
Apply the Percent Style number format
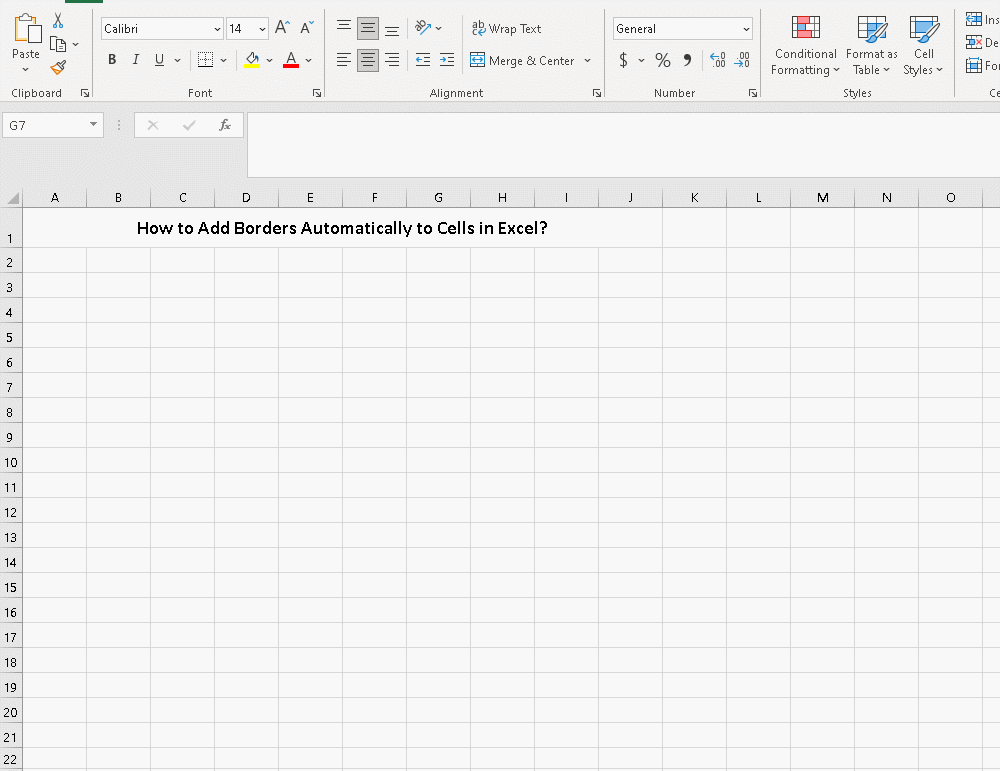point(663,60)
